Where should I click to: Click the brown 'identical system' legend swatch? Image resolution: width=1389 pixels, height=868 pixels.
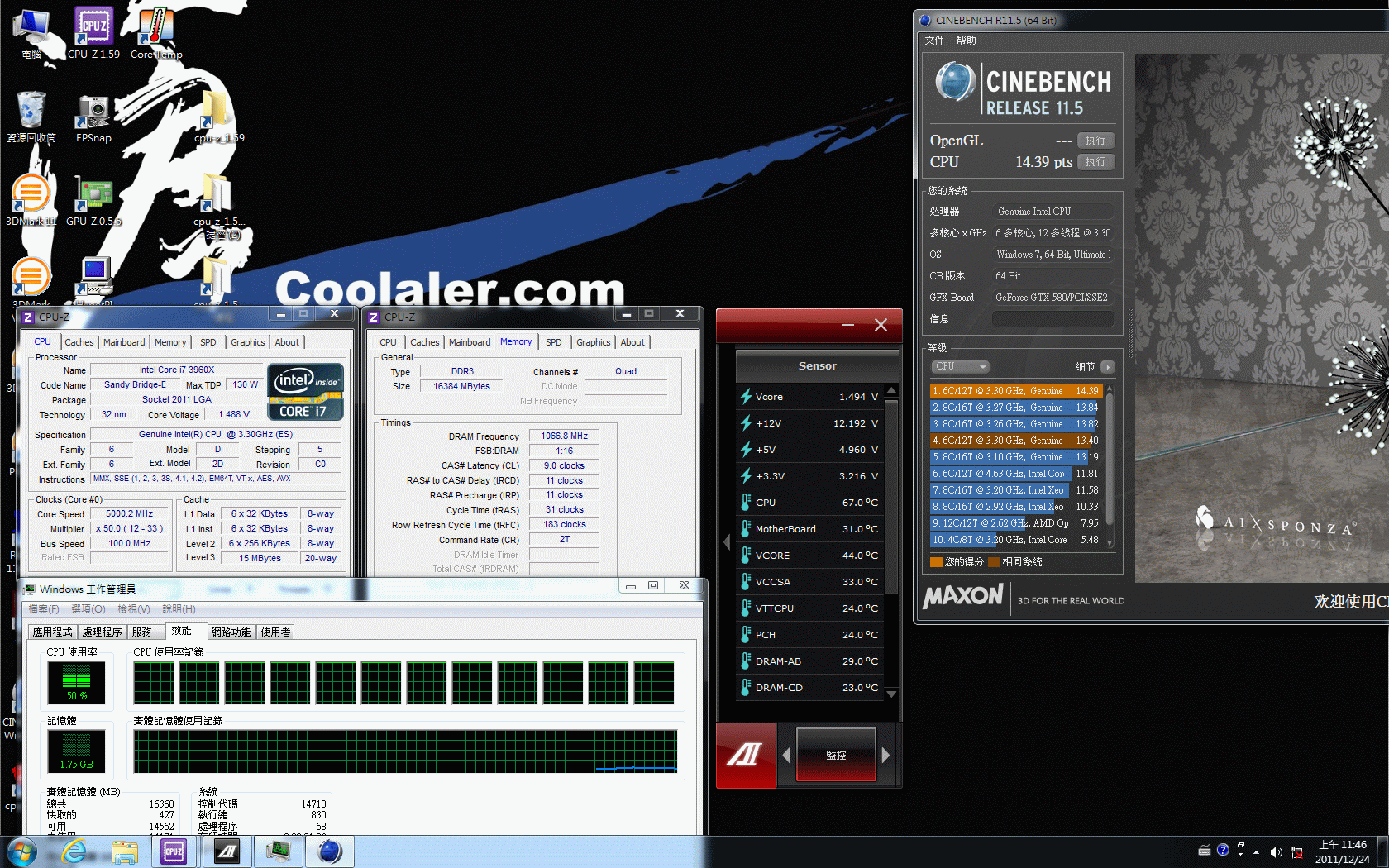(x=994, y=562)
